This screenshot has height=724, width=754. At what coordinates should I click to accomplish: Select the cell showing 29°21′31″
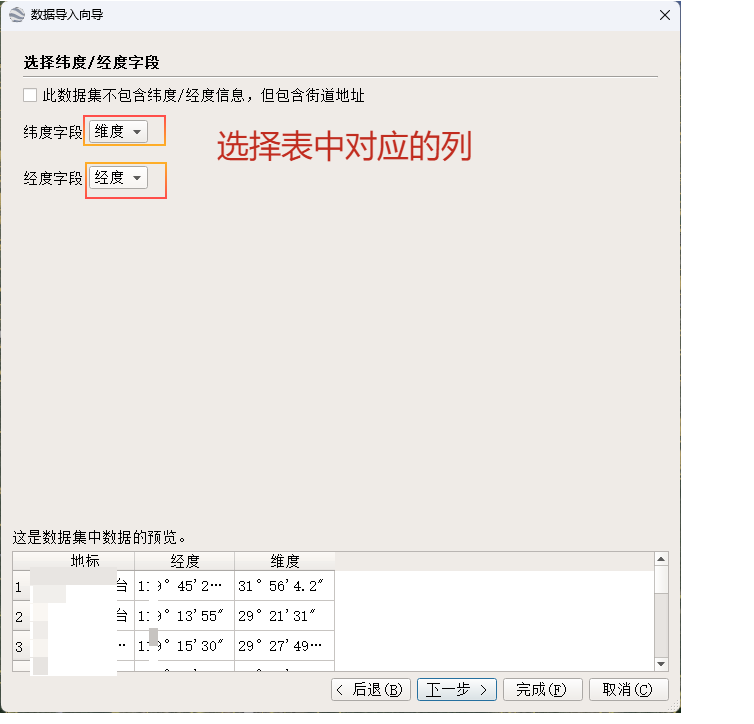[x=284, y=616]
